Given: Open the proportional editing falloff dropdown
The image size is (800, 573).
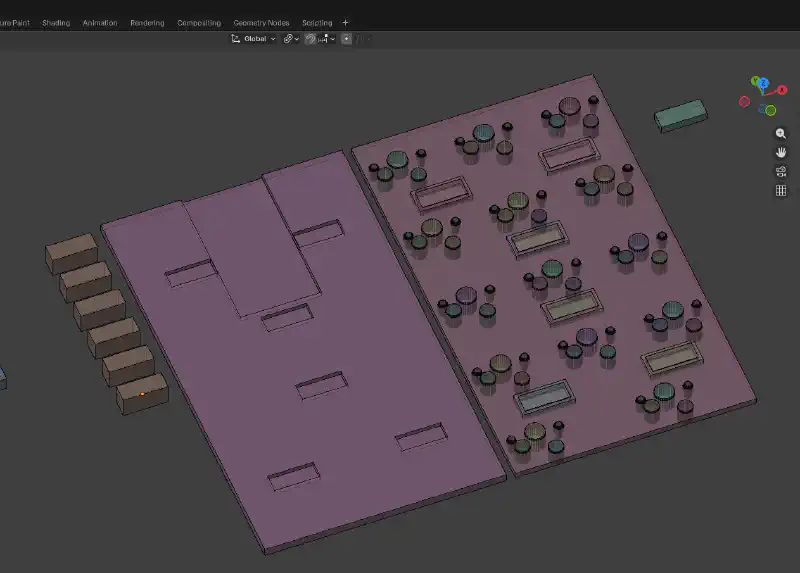Looking at the screenshot, I should [363, 39].
